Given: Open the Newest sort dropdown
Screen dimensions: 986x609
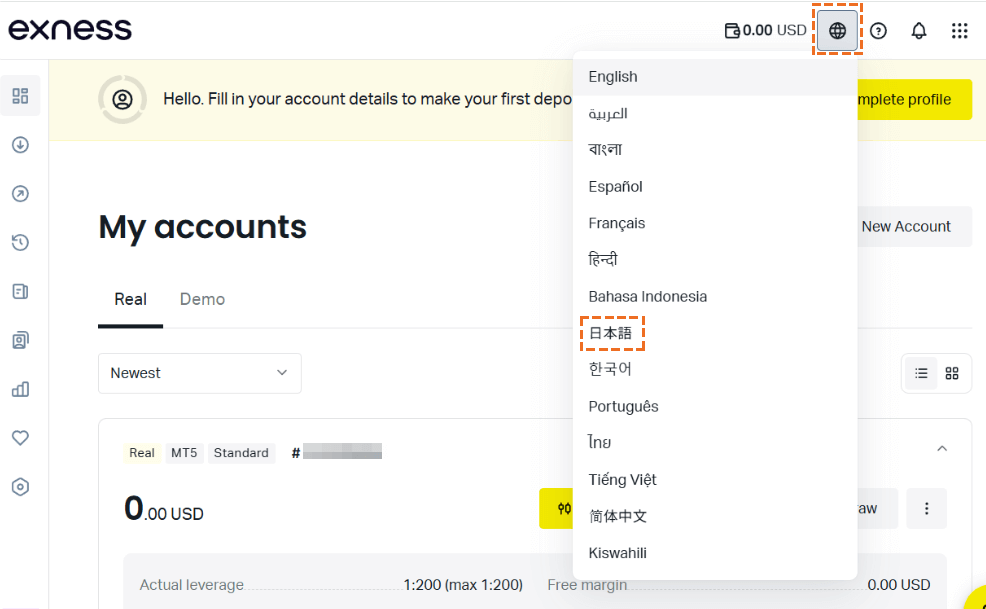Looking at the screenshot, I should [199, 373].
